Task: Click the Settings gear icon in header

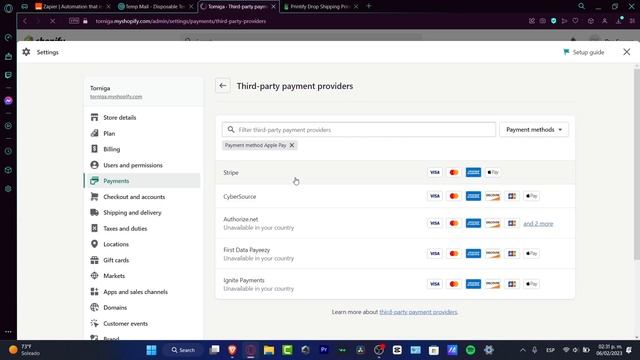Action: pyautogui.click(x=26, y=52)
